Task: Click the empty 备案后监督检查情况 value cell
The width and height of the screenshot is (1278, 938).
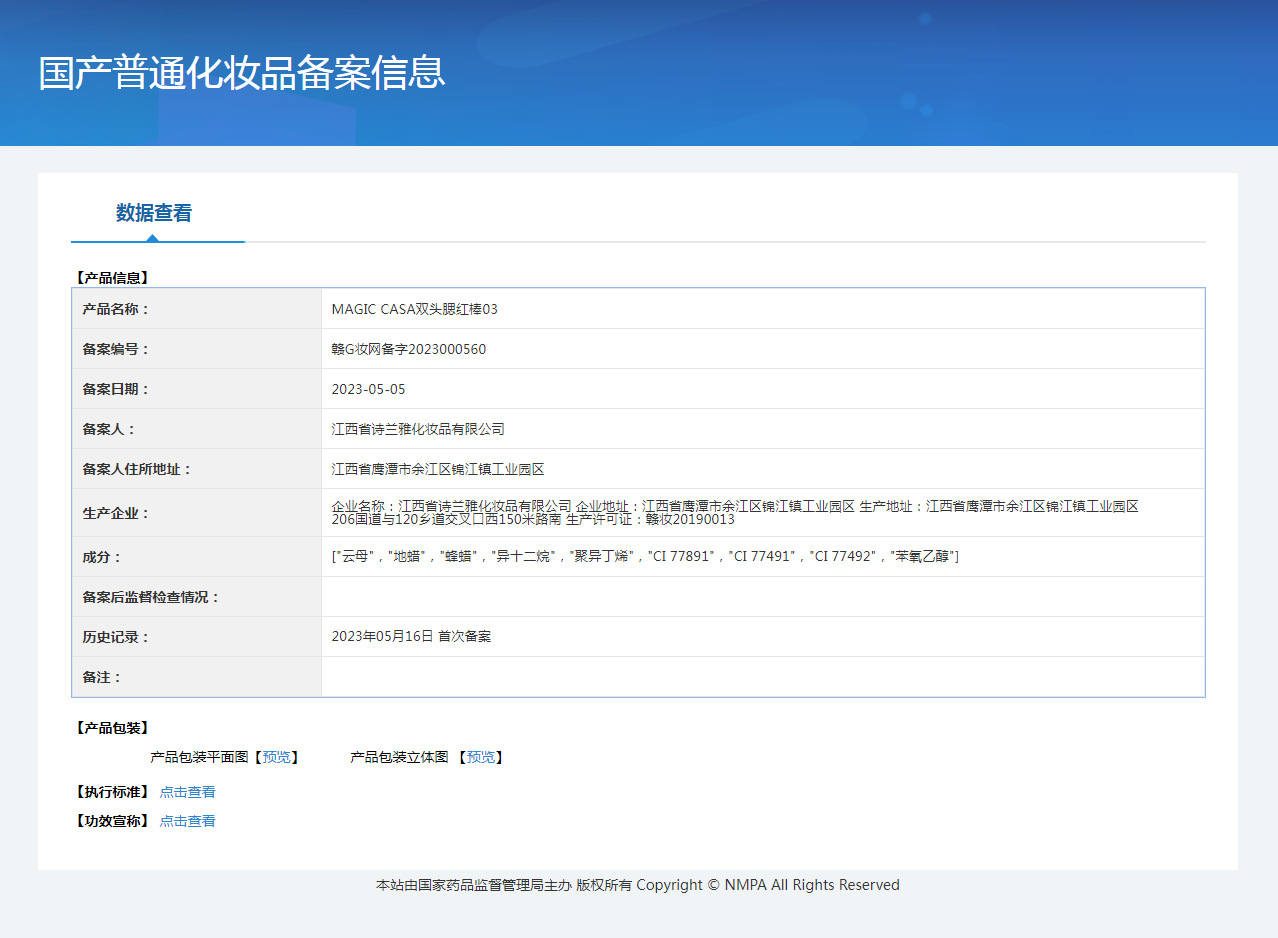Action: click(762, 597)
